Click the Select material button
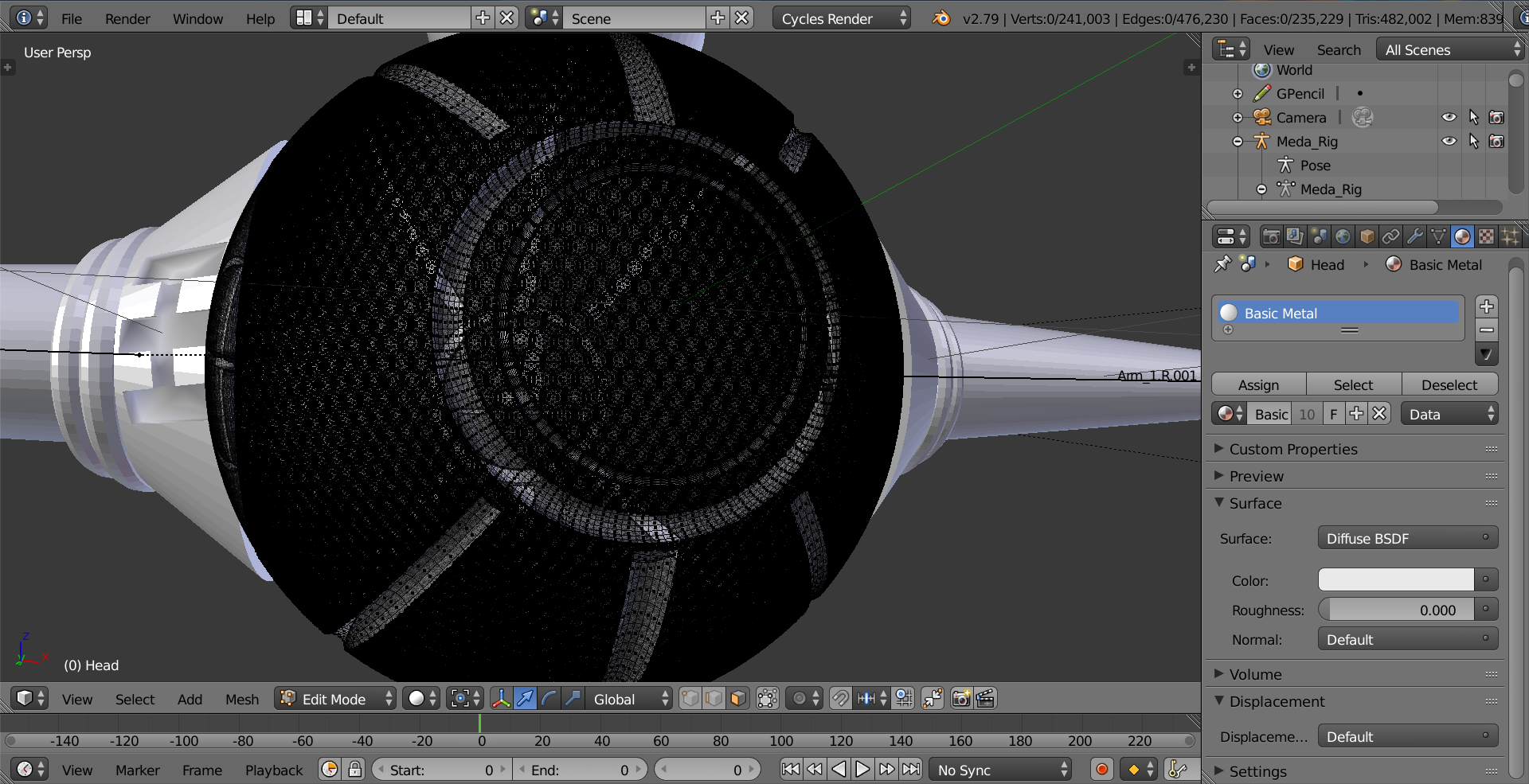The height and width of the screenshot is (784, 1529). pos(1354,384)
